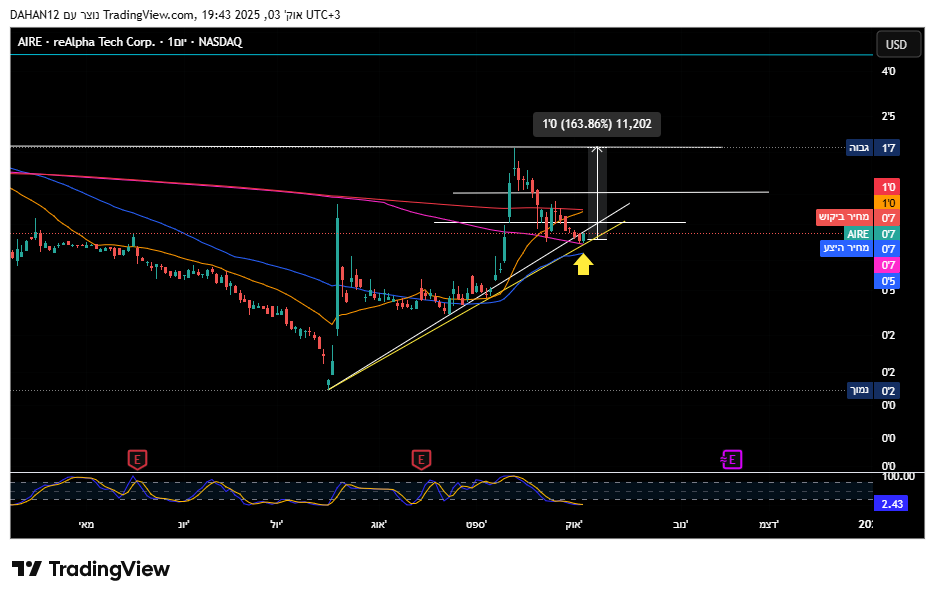Click the 4'0 price axis label
Viewport: 935px width, 599px height.
pos(888,72)
